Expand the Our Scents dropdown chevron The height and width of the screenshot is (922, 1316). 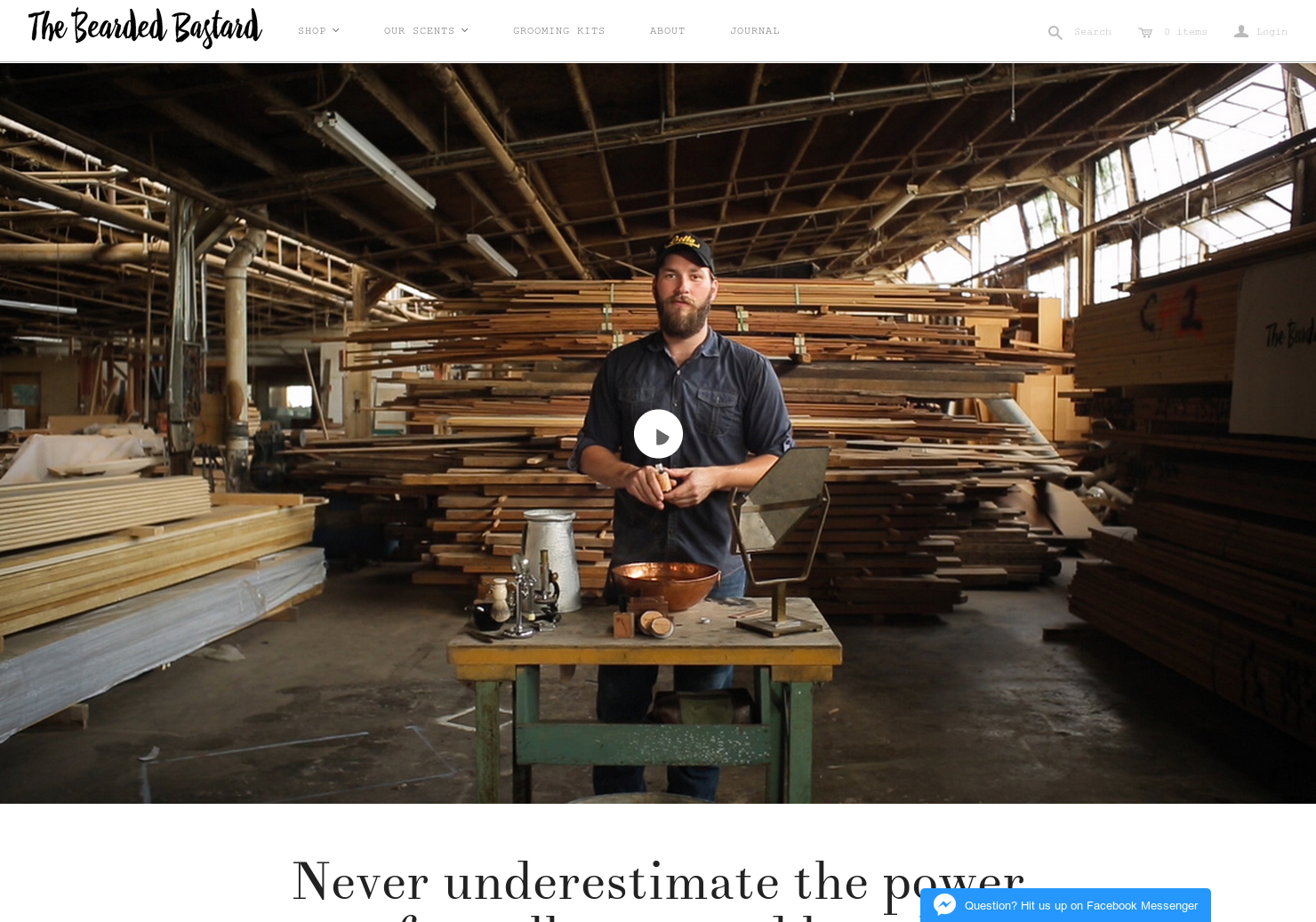(464, 30)
